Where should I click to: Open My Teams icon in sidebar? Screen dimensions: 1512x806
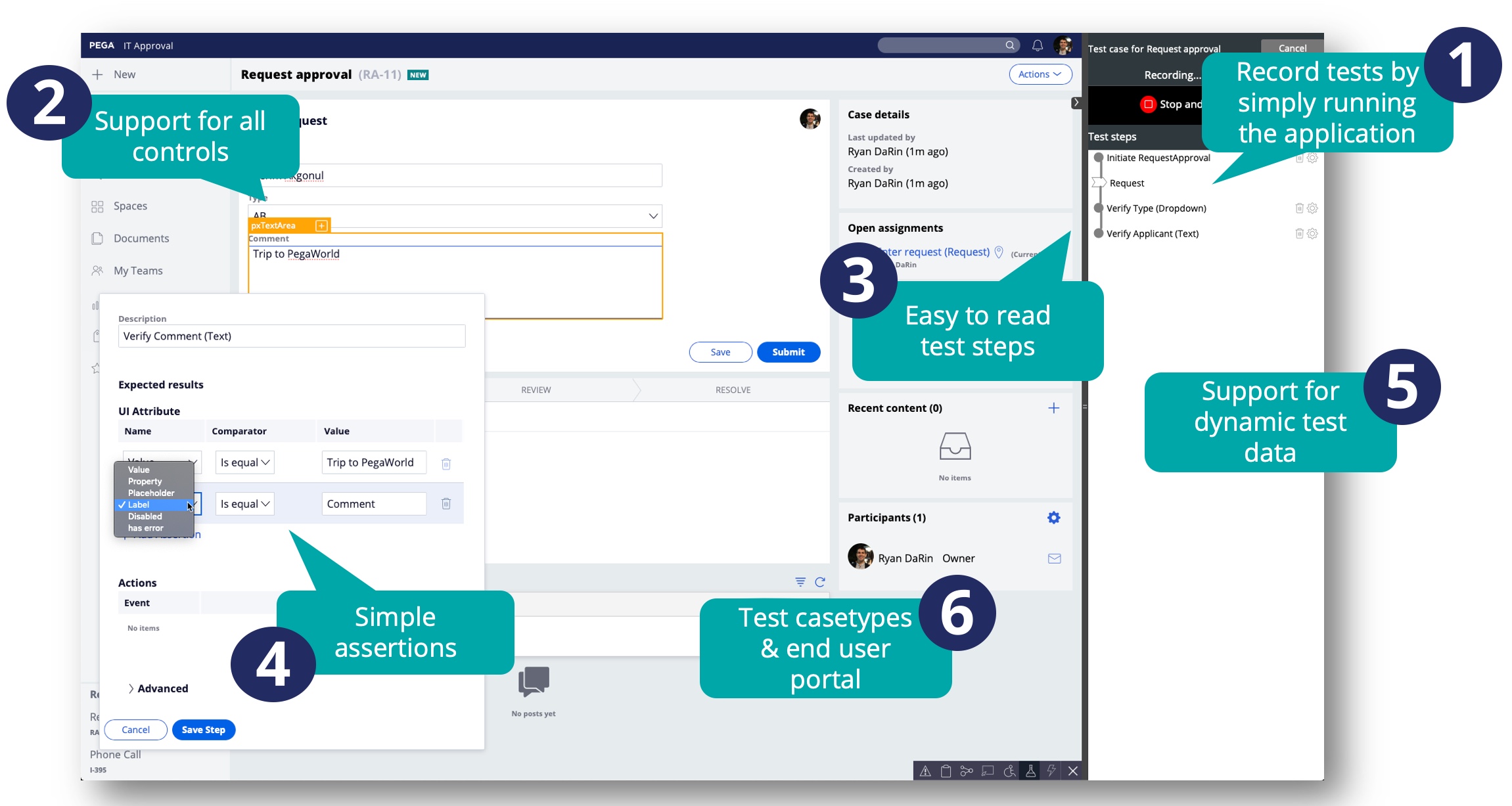(x=97, y=271)
